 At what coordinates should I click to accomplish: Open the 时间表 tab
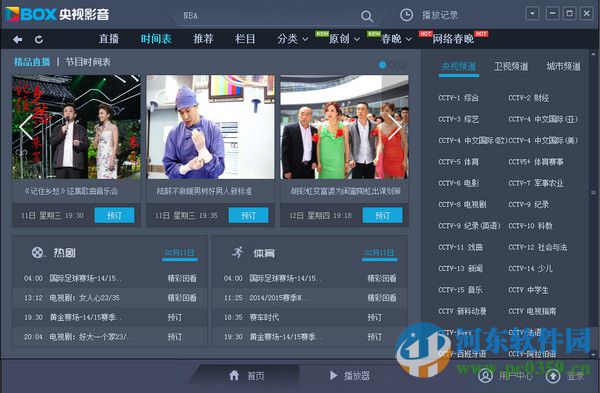[x=156, y=39]
